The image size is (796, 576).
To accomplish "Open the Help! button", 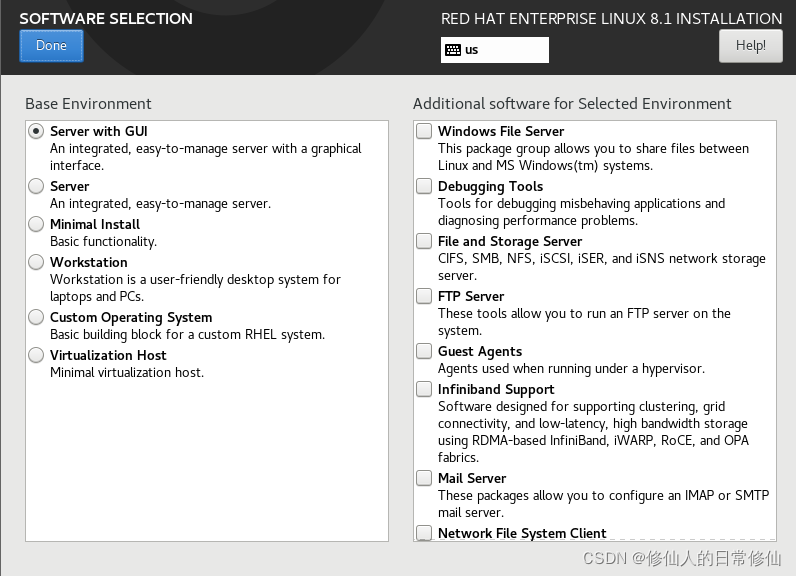I will tap(750, 46).
